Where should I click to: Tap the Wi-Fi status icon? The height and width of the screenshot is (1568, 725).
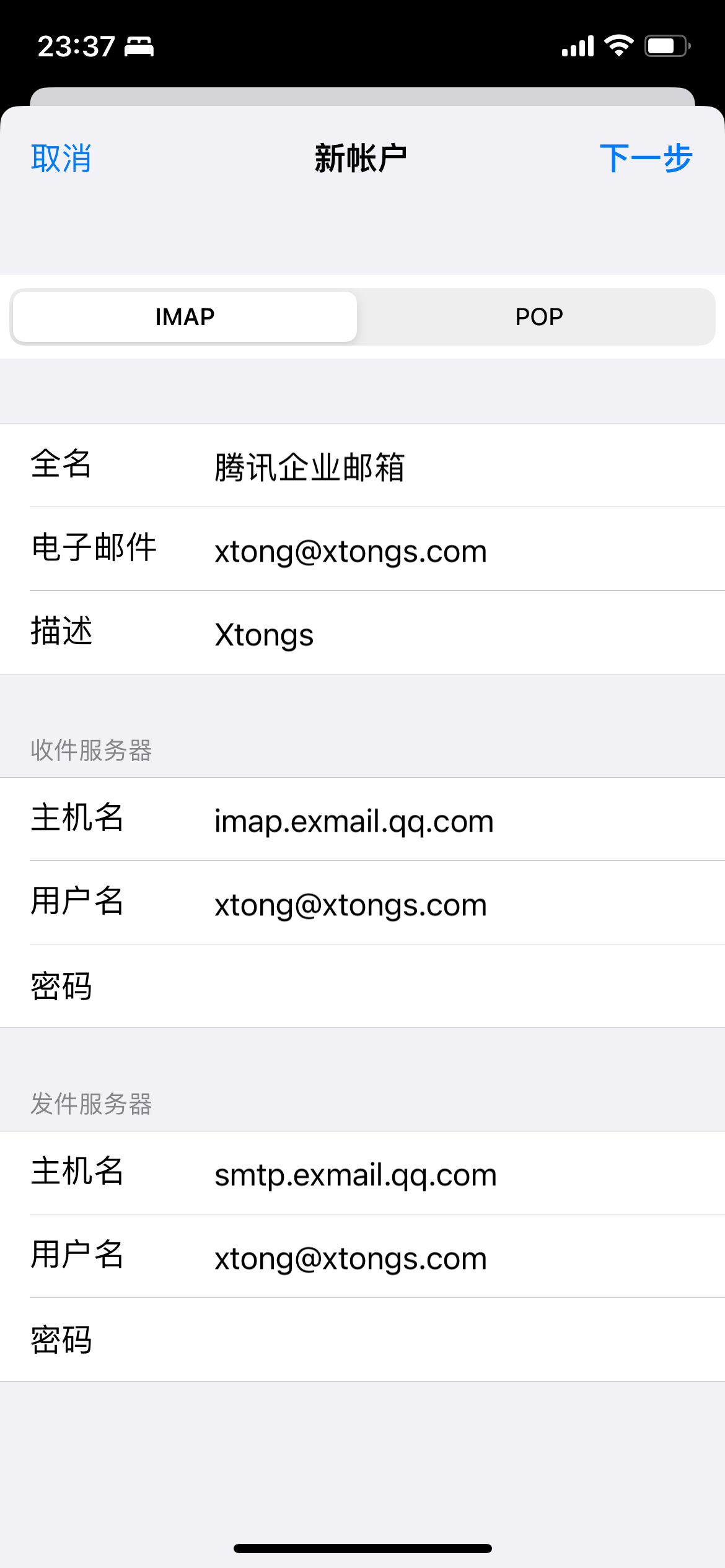tap(618, 46)
